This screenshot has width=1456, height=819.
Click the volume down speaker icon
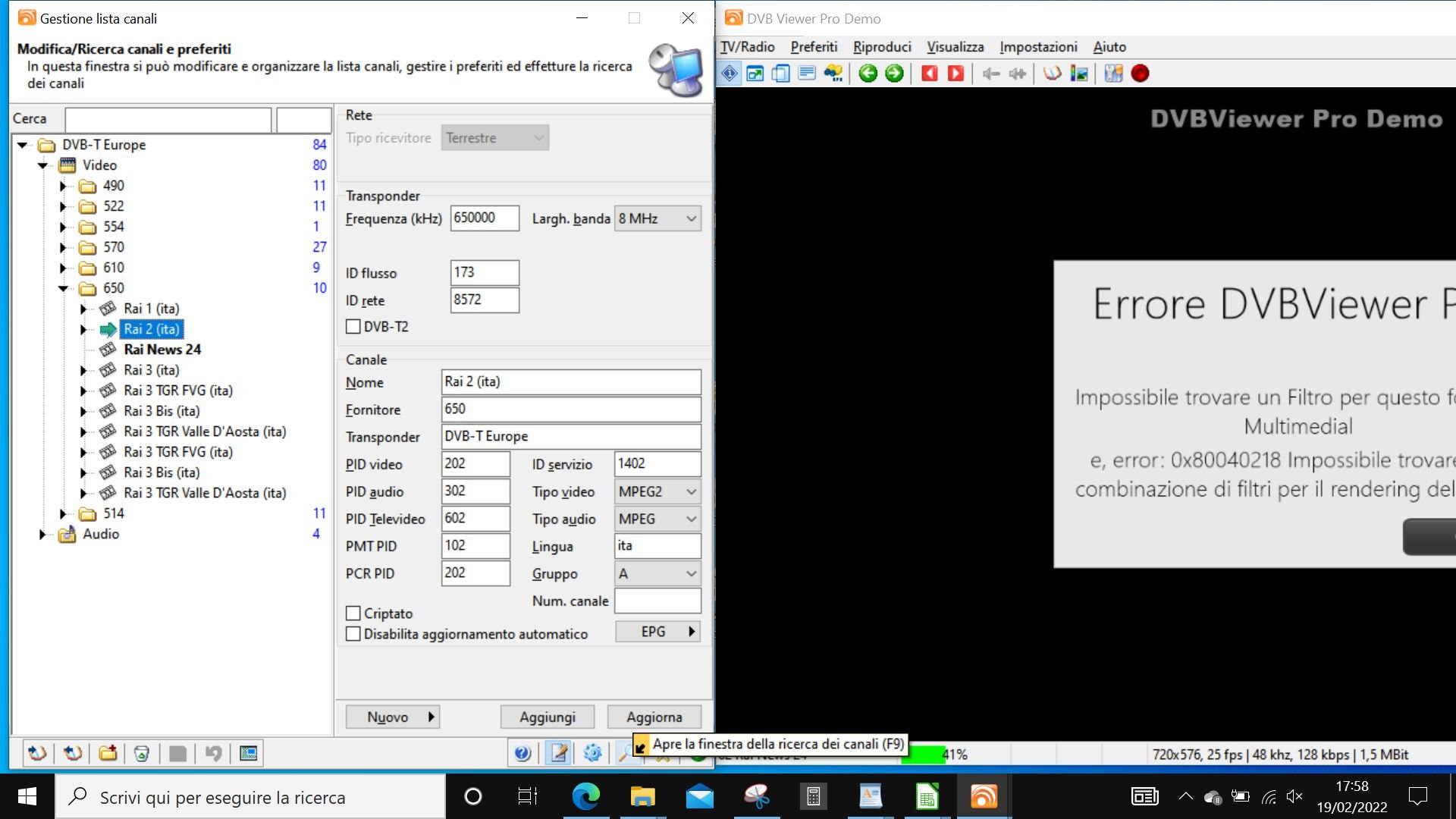pyautogui.click(x=991, y=74)
